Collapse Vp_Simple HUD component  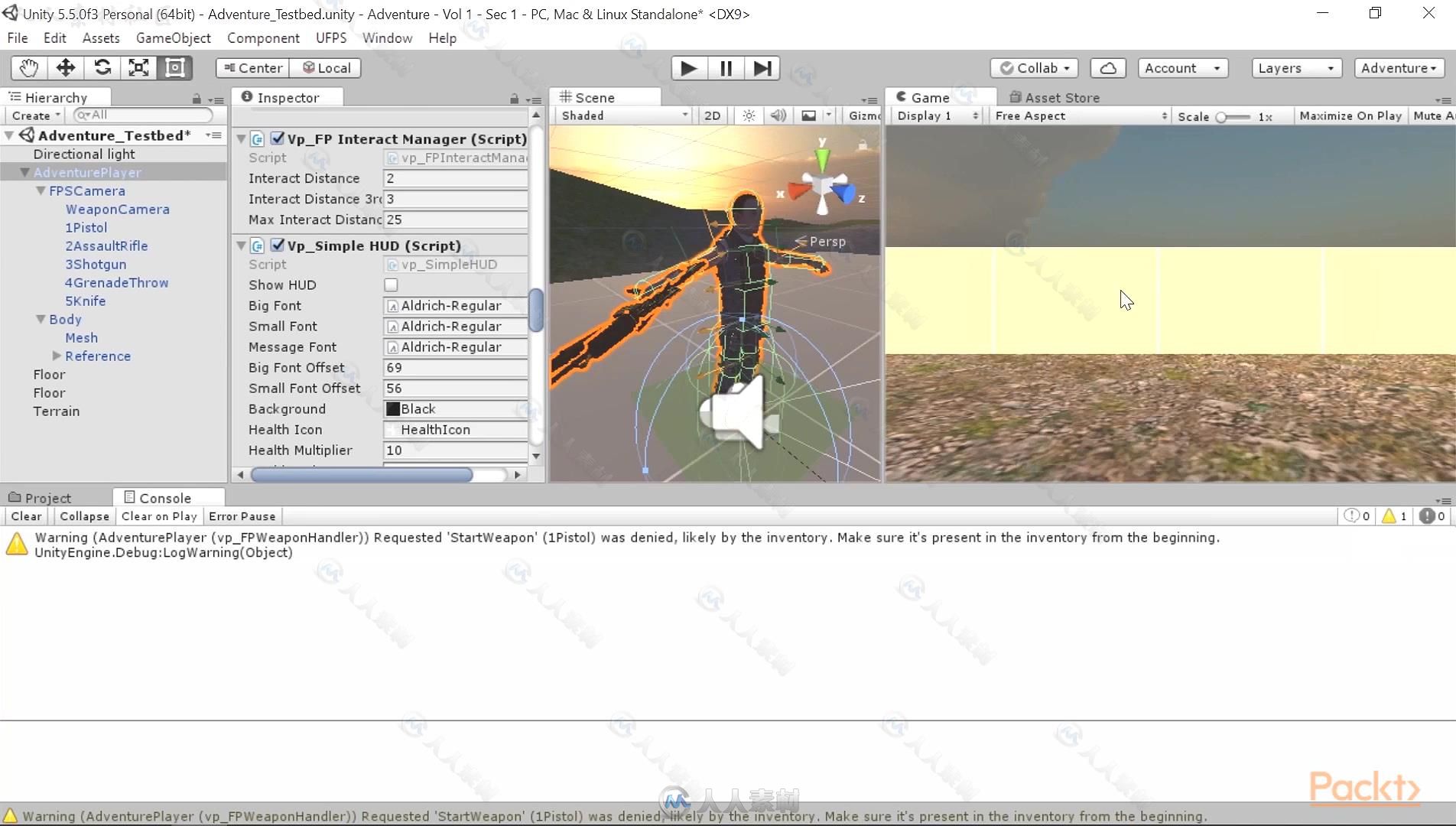241,246
